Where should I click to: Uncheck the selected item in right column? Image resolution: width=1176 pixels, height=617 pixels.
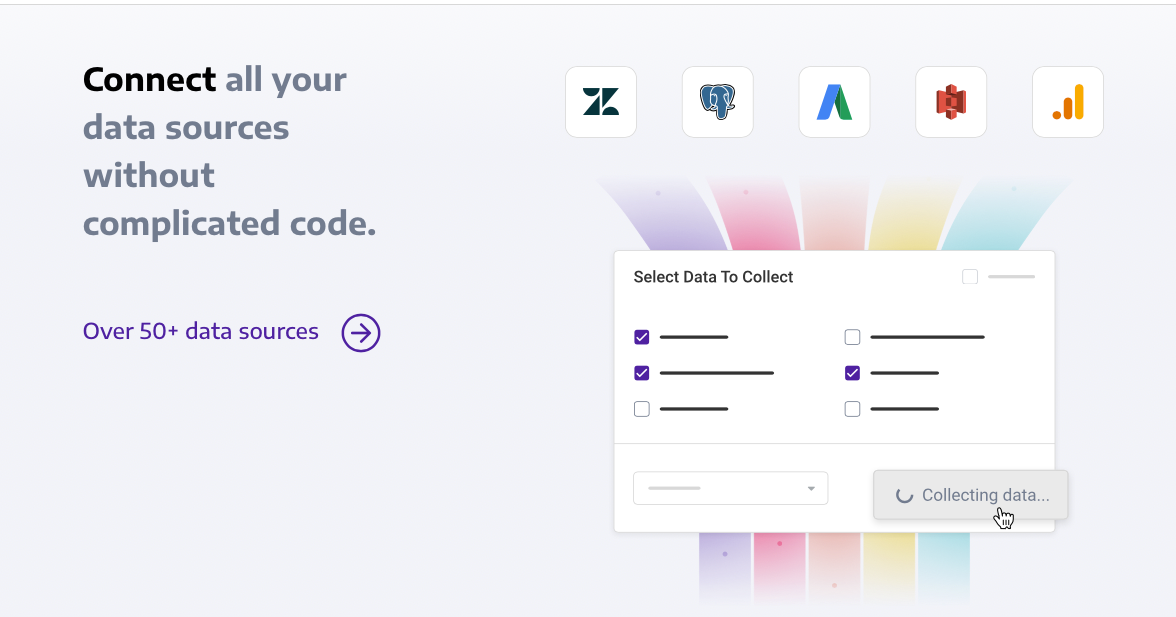click(x=852, y=373)
